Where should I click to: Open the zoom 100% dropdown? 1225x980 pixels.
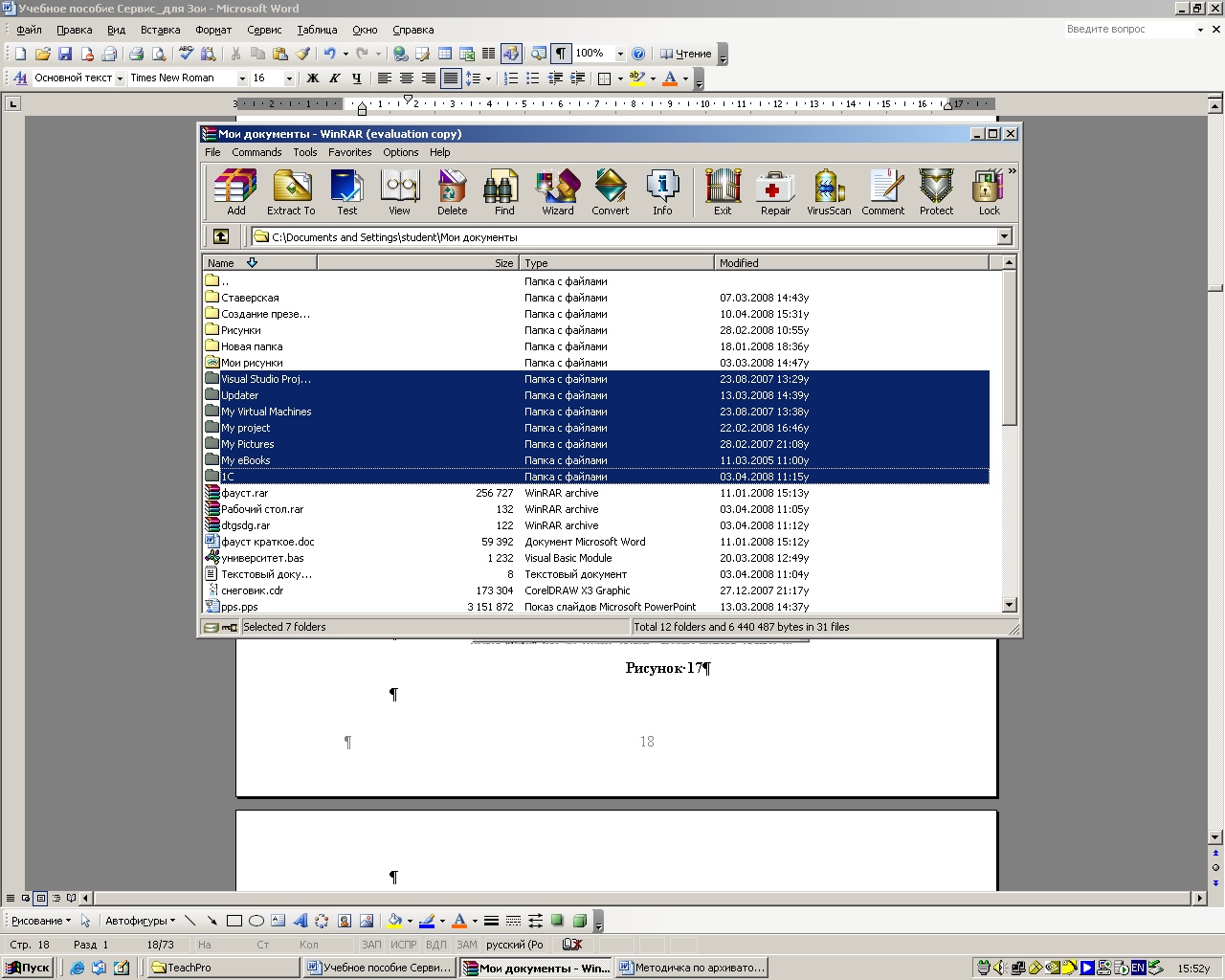(x=620, y=54)
